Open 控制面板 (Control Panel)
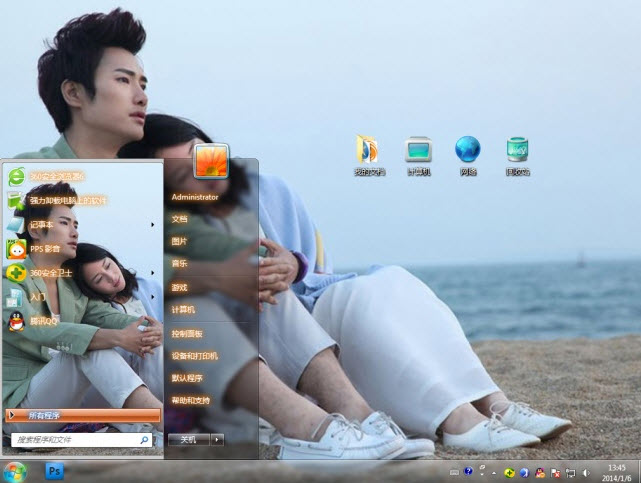 187,334
